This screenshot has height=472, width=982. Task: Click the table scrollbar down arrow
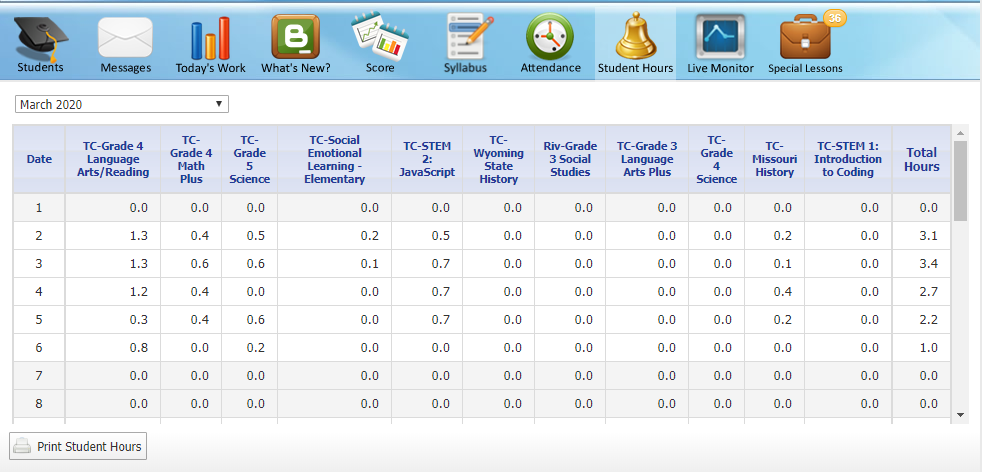[960, 414]
